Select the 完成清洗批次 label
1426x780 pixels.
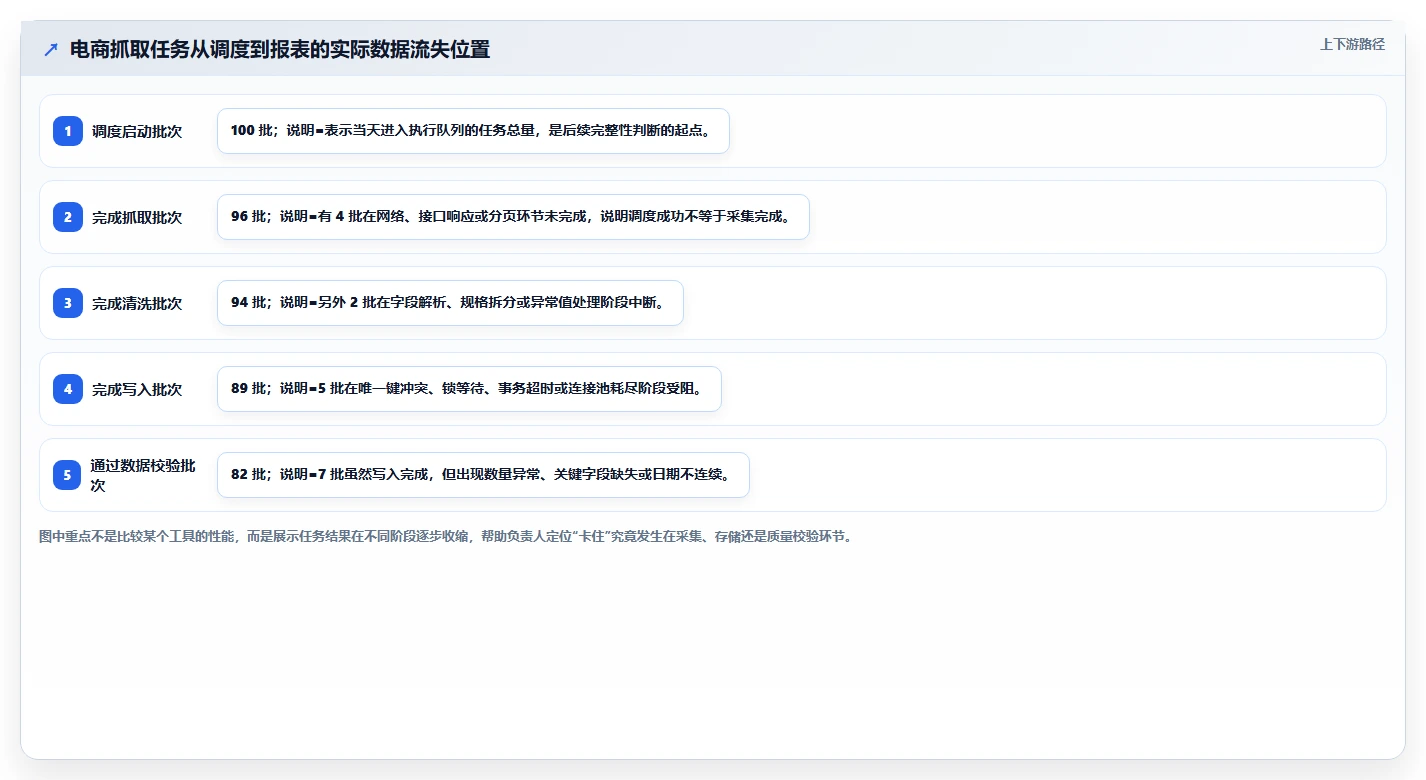coord(137,303)
